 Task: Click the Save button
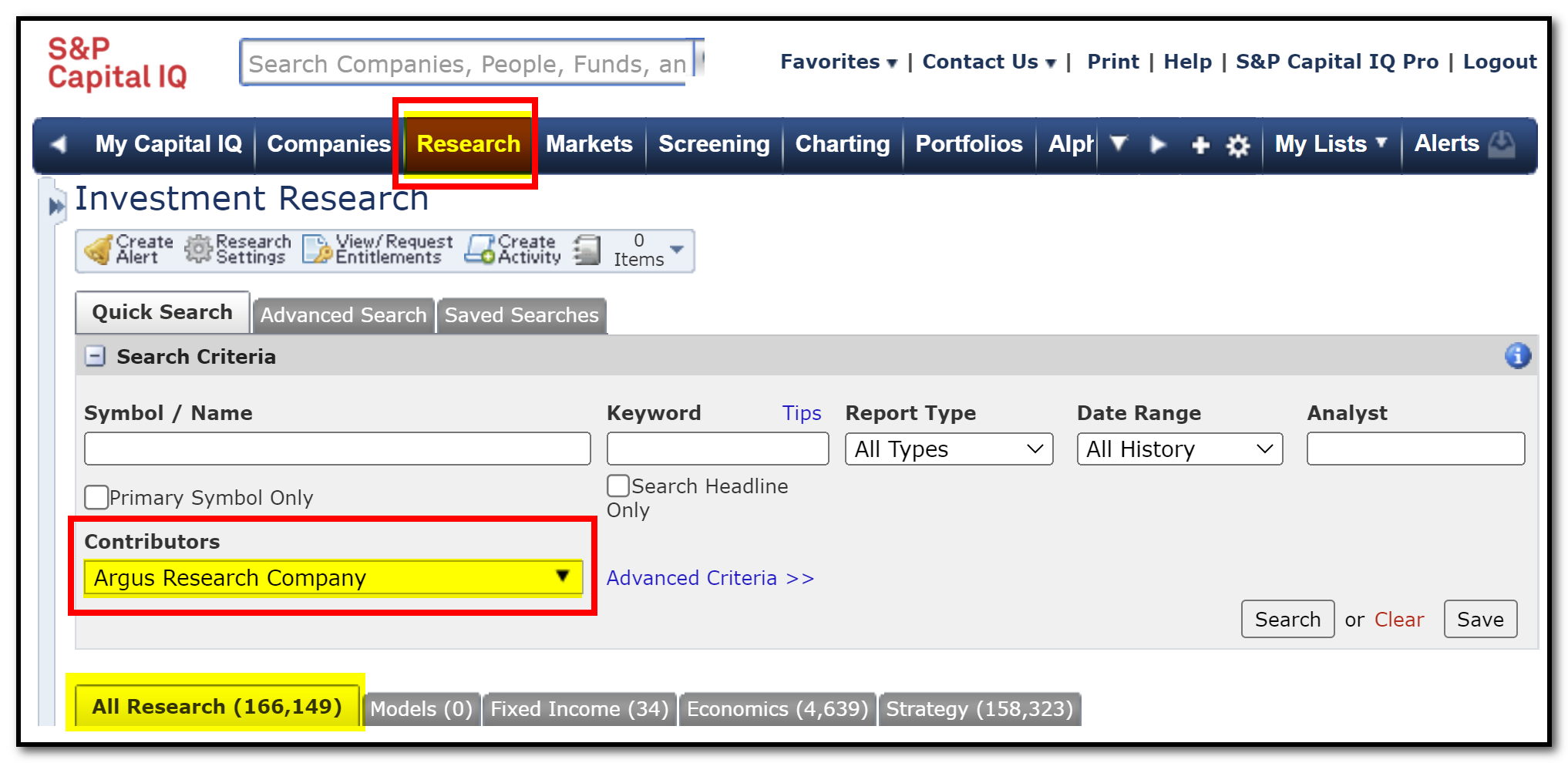tap(1480, 619)
